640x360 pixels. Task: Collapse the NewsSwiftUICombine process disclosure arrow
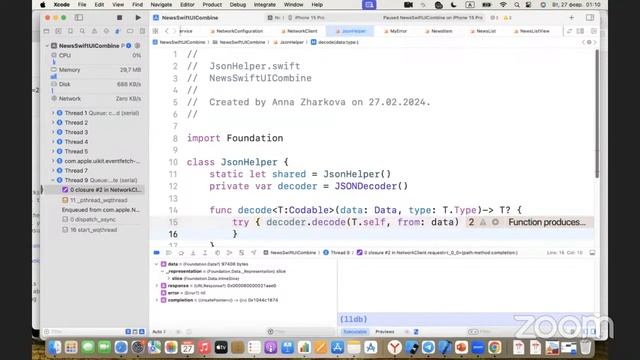[47, 46]
